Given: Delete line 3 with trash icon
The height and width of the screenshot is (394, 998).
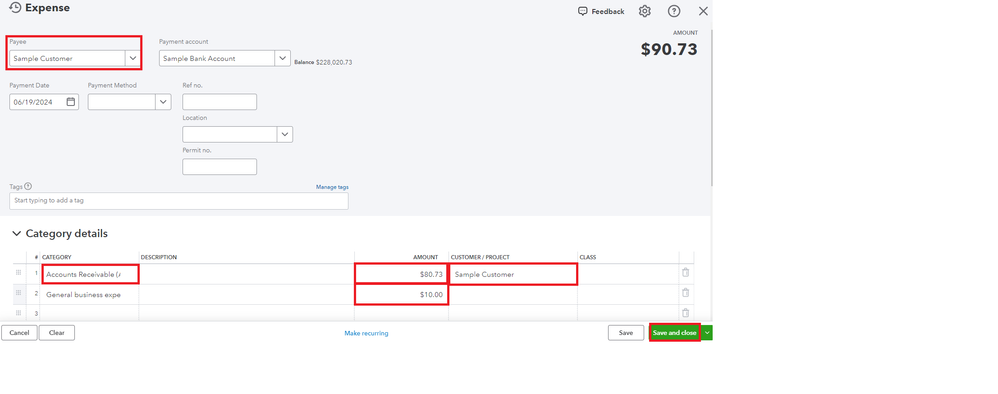Looking at the screenshot, I should pos(685,313).
